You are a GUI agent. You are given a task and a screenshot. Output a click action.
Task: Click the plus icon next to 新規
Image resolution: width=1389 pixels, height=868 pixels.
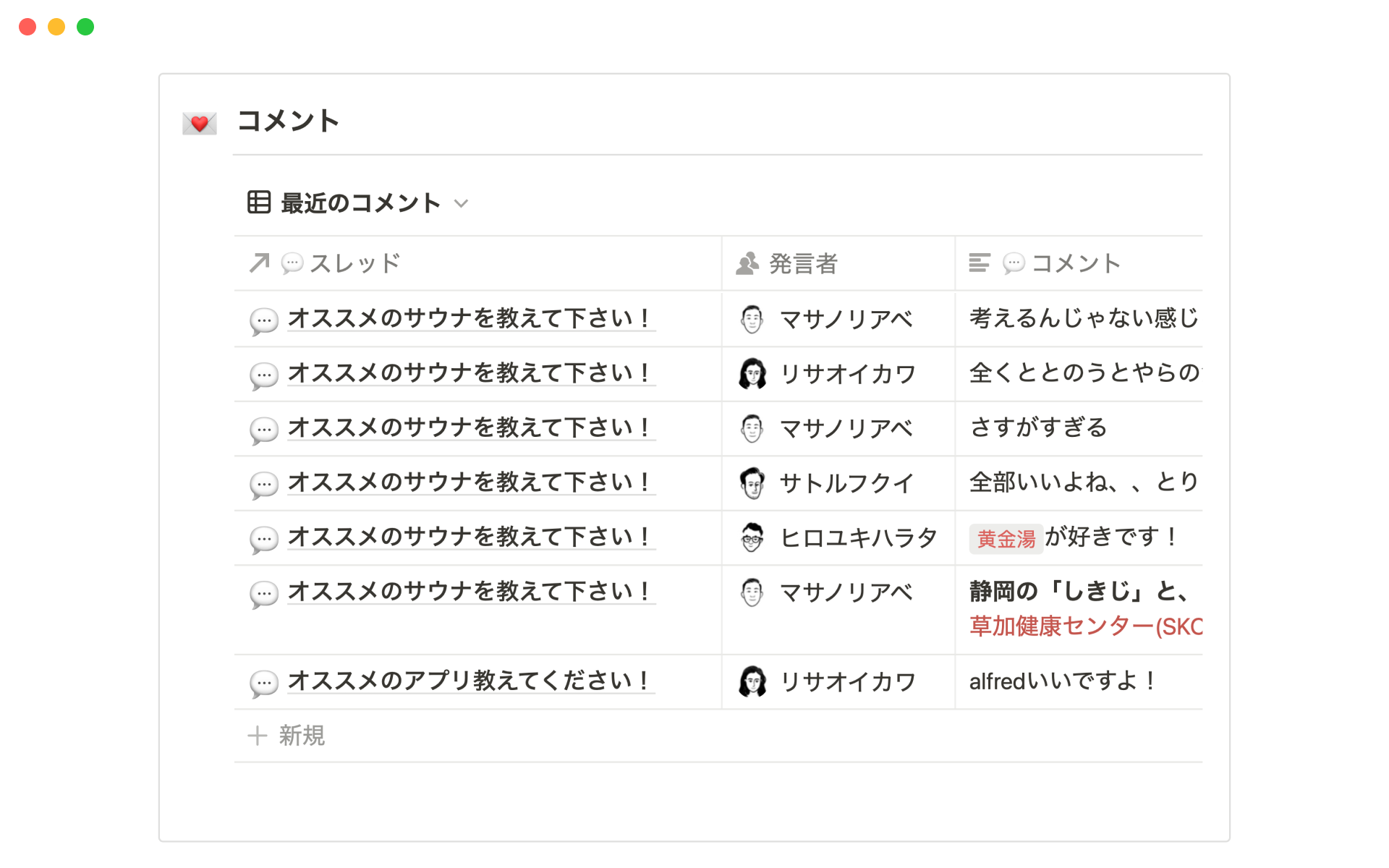coord(258,736)
